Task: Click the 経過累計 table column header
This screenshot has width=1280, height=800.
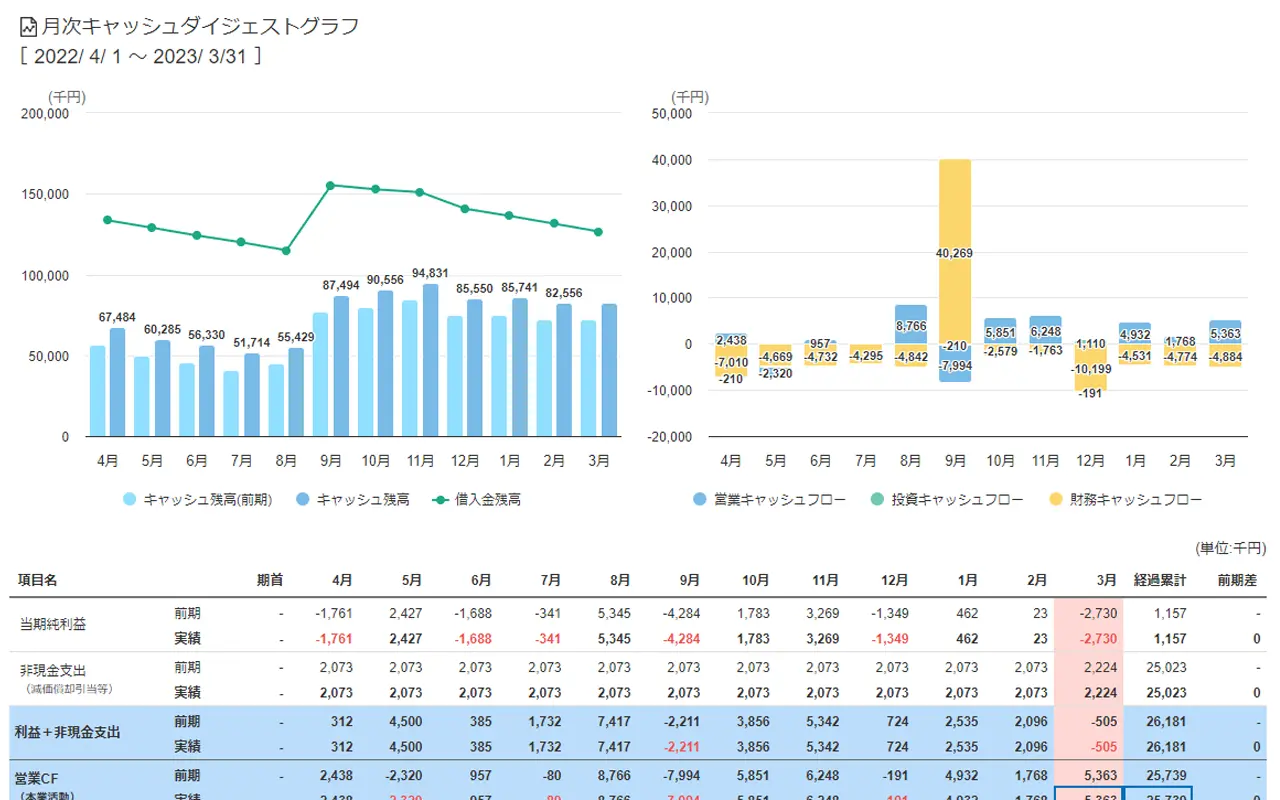Action: coord(1160,580)
